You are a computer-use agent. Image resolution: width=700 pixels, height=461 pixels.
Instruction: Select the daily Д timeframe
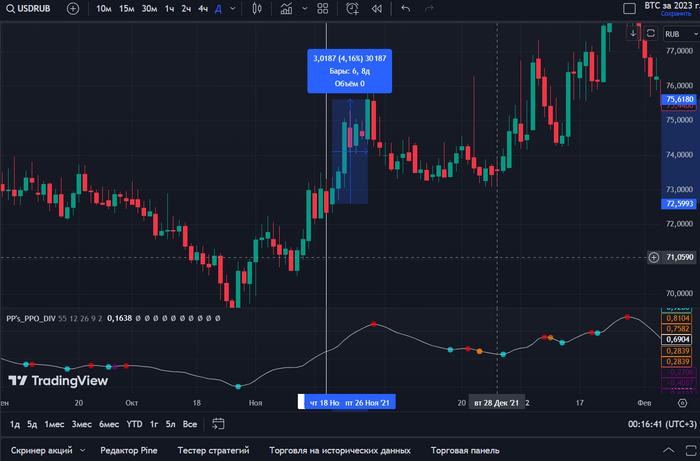tap(218, 8)
